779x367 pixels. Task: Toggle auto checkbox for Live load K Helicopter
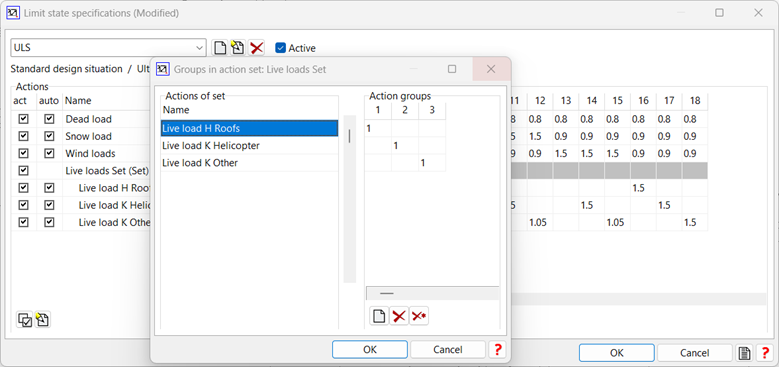tap(49, 205)
